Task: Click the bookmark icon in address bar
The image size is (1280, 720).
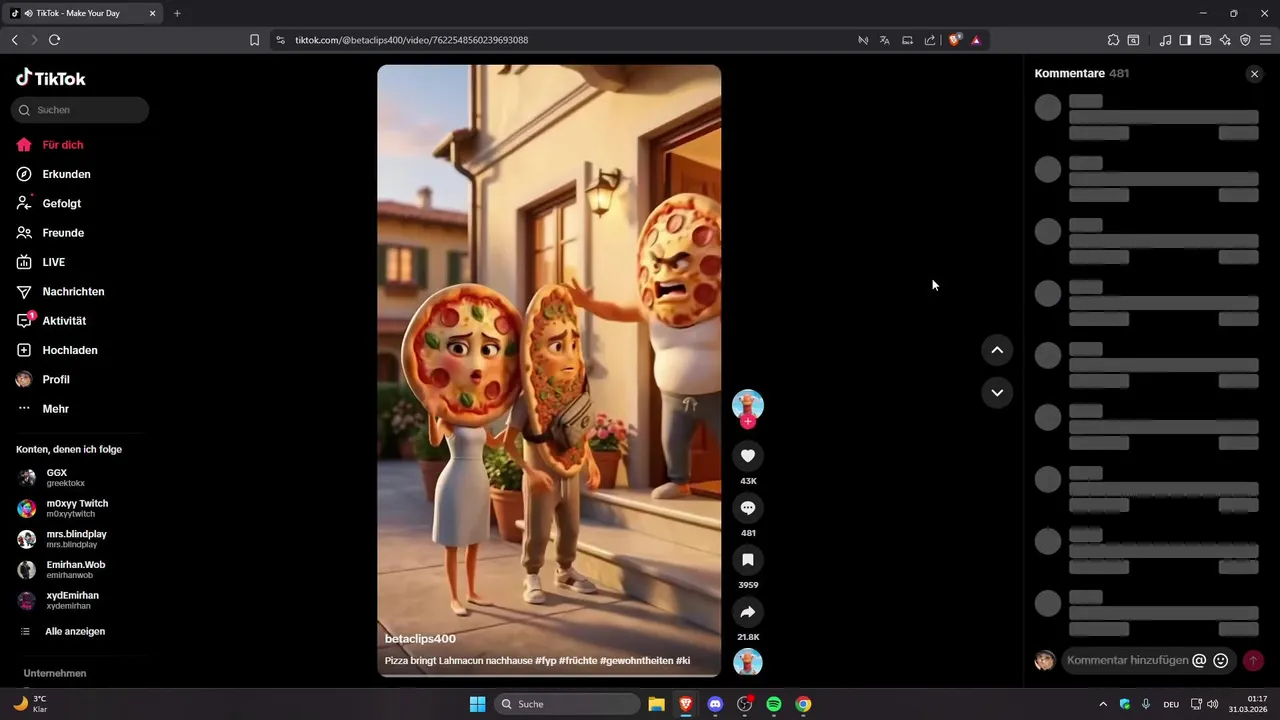Action: pyautogui.click(x=254, y=40)
